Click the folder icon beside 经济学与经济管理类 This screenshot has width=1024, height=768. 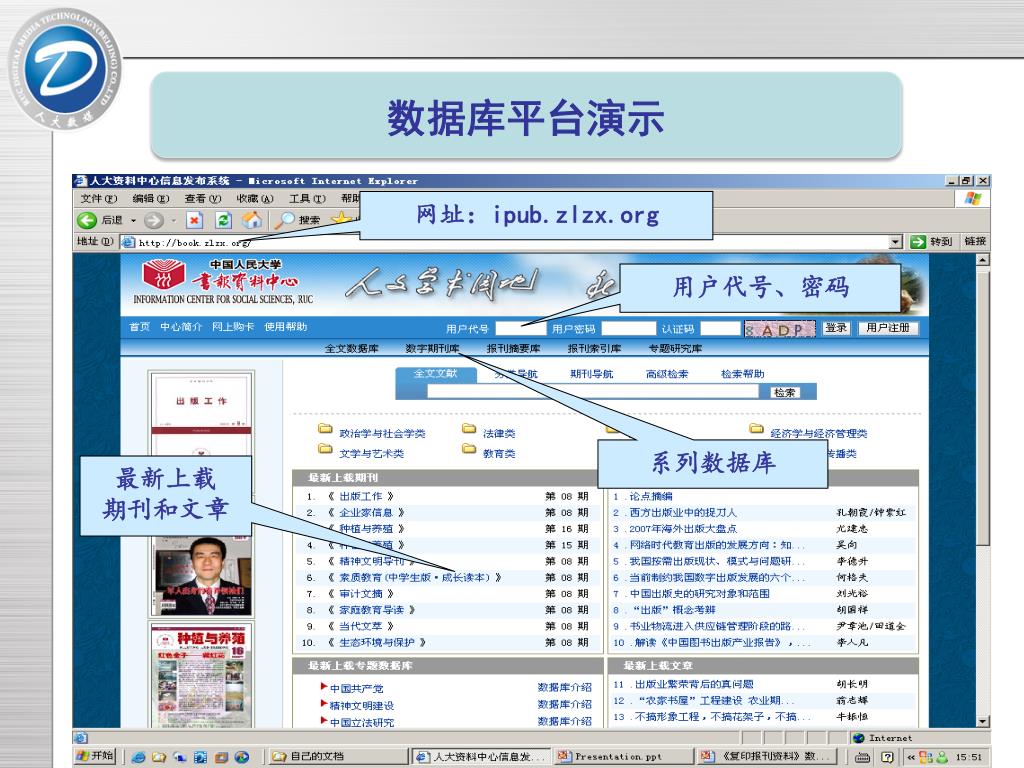pos(756,429)
